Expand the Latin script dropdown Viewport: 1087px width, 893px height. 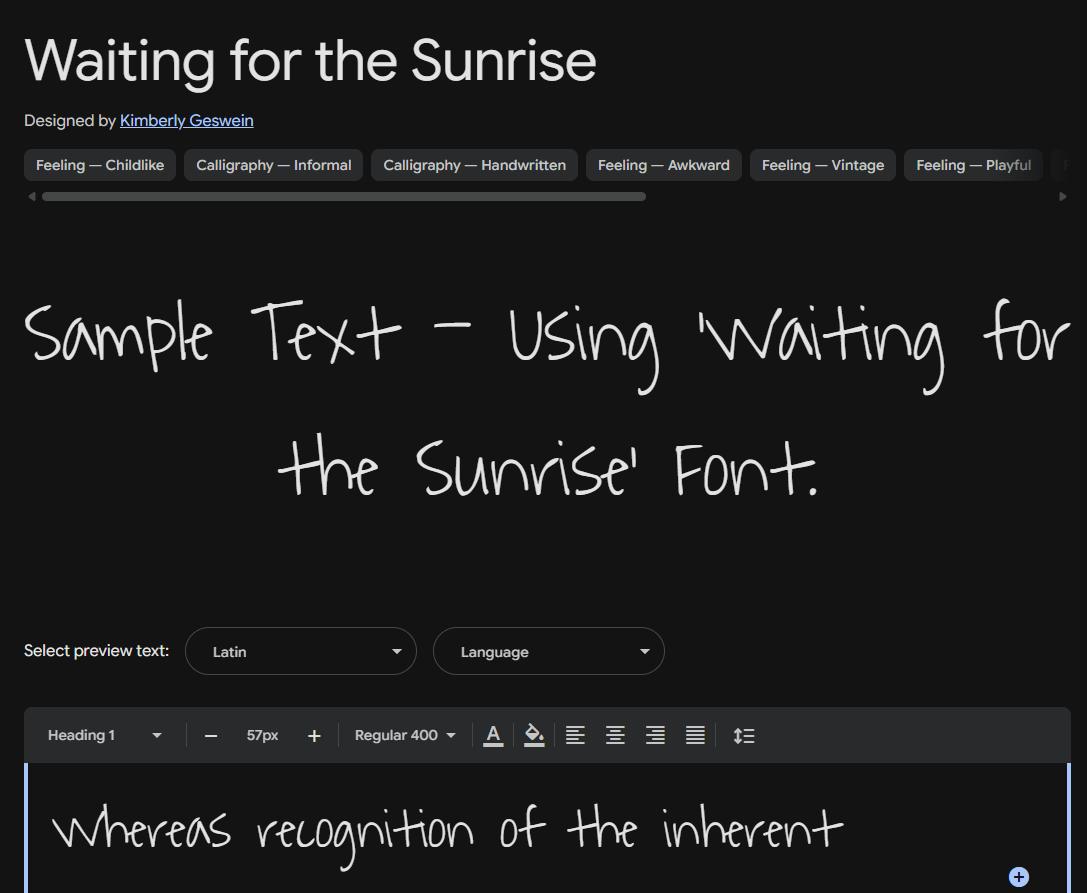coord(301,651)
